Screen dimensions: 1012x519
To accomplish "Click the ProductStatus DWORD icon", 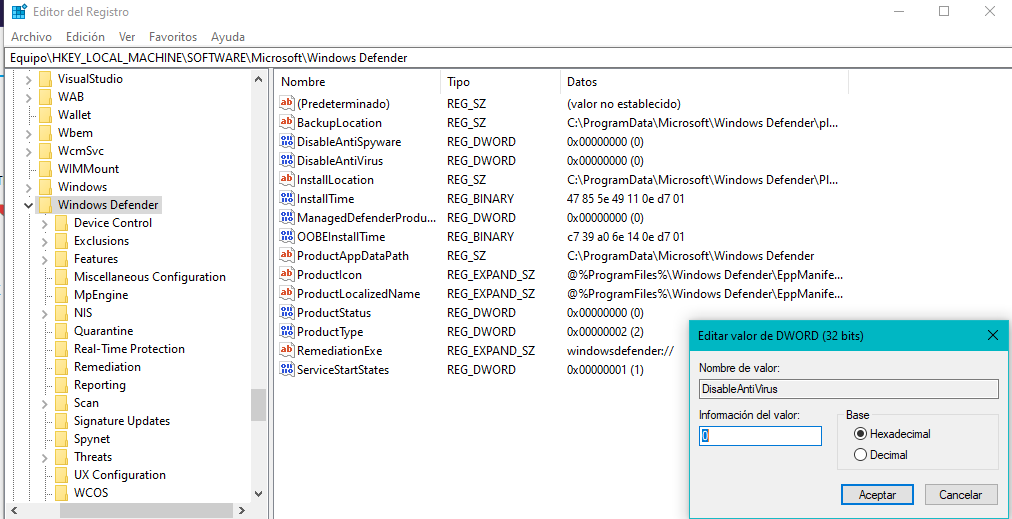I will click(x=287, y=312).
